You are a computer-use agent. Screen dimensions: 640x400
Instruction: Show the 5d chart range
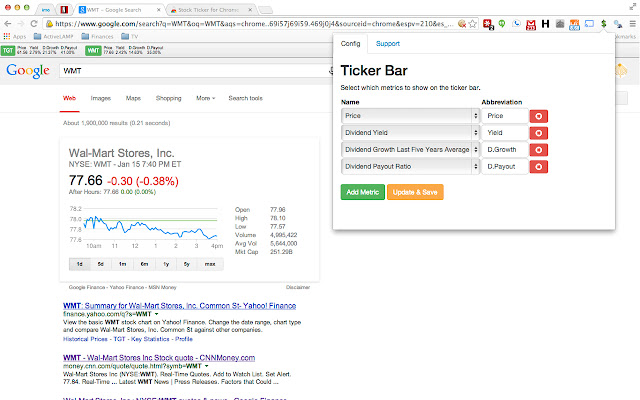100,264
